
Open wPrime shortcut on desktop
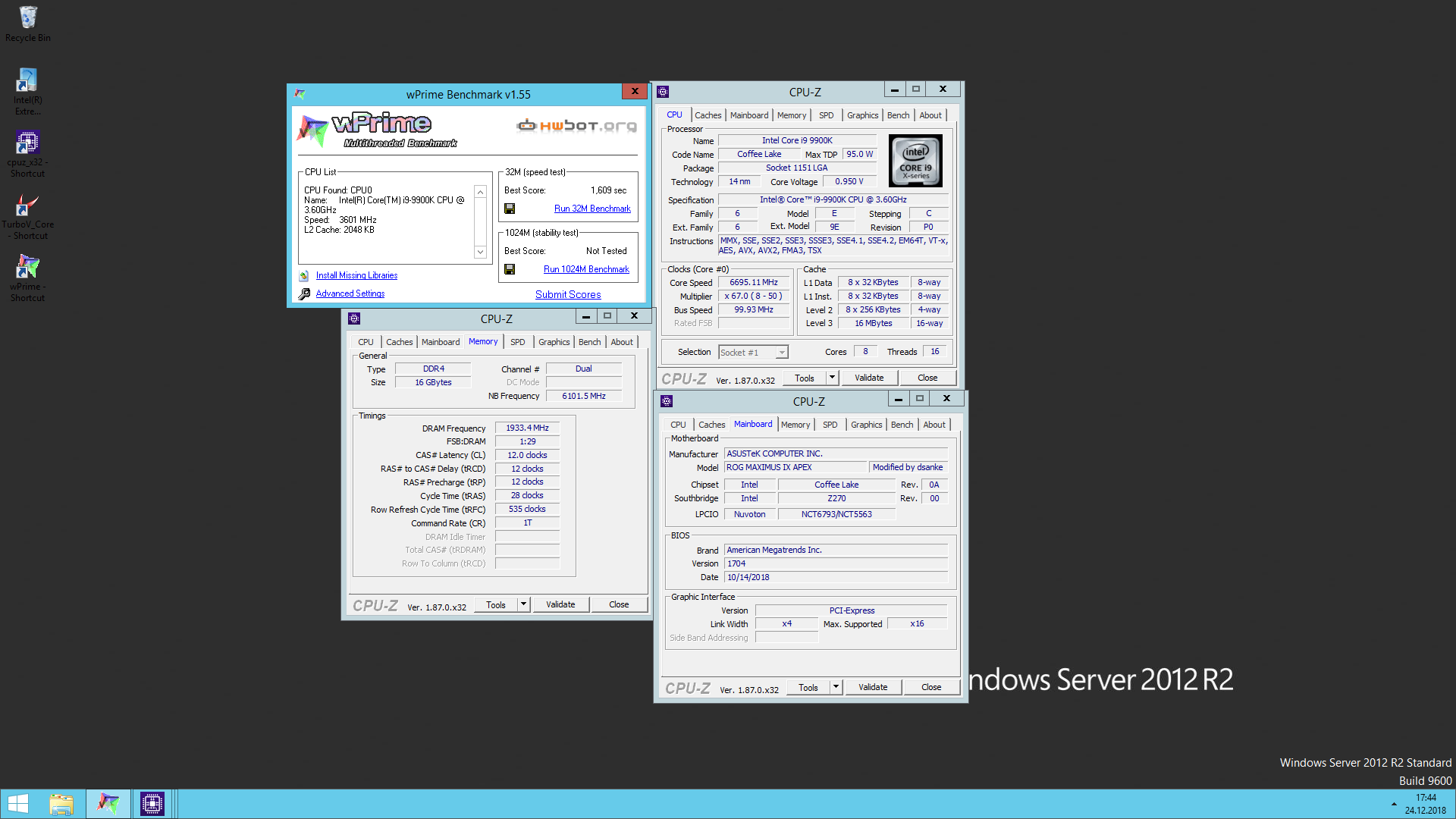click(x=28, y=278)
